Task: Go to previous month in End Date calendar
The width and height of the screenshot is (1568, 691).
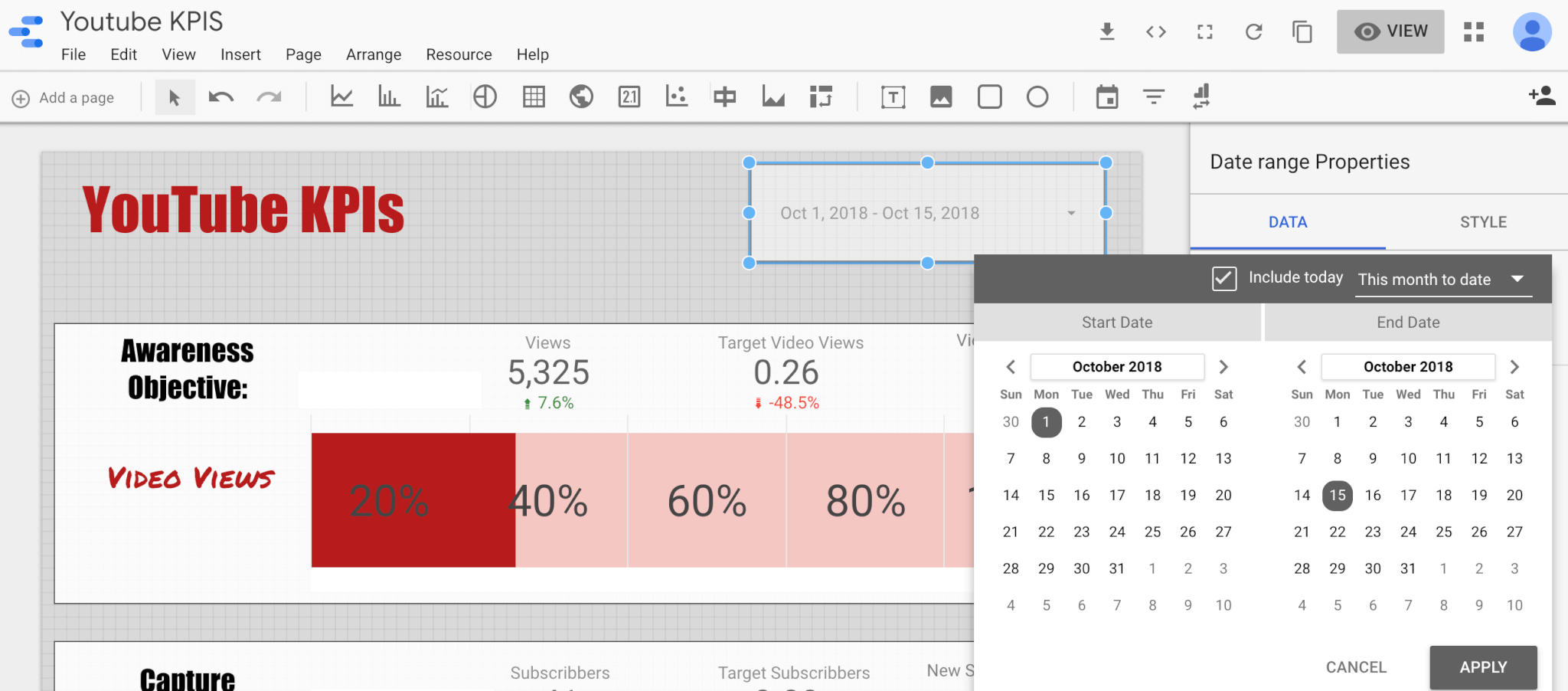Action: pyautogui.click(x=1302, y=367)
